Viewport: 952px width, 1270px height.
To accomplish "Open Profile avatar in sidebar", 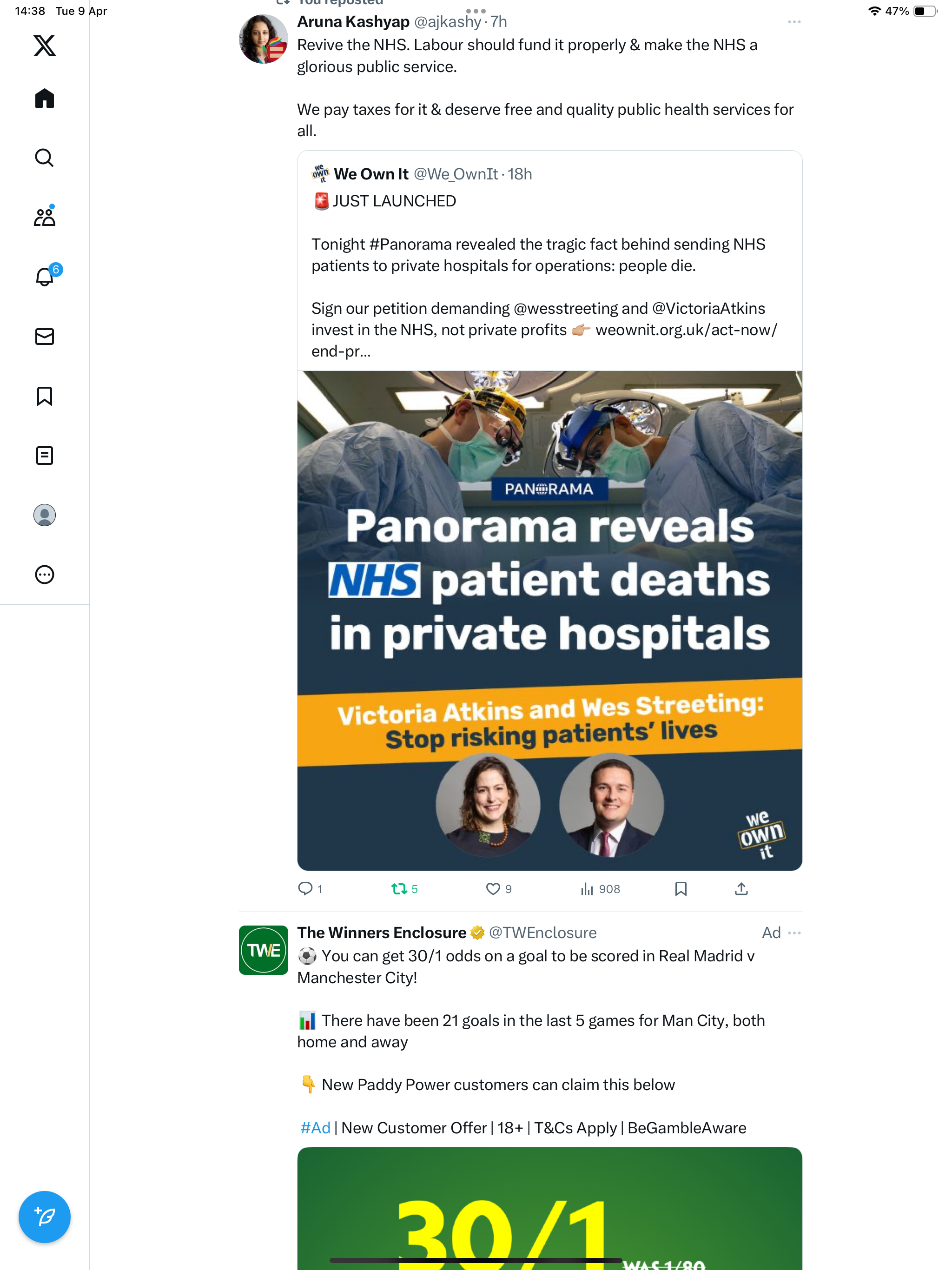I will pos(44,515).
